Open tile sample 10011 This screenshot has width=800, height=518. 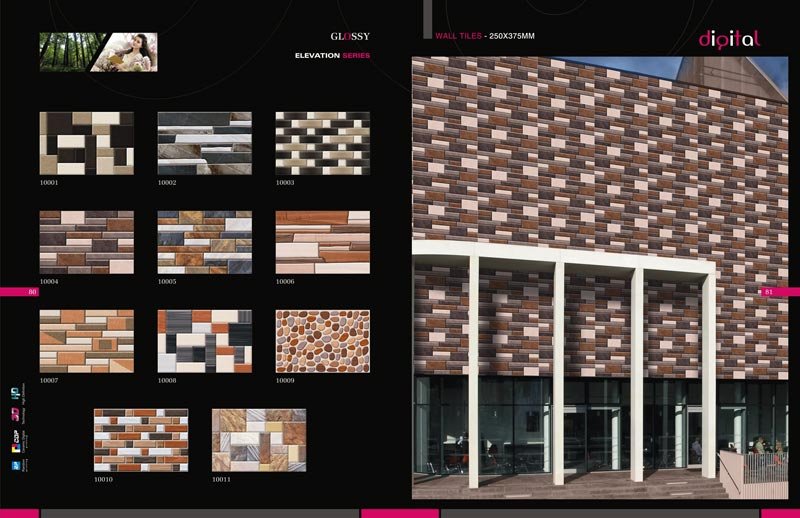(x=258, y=440)
